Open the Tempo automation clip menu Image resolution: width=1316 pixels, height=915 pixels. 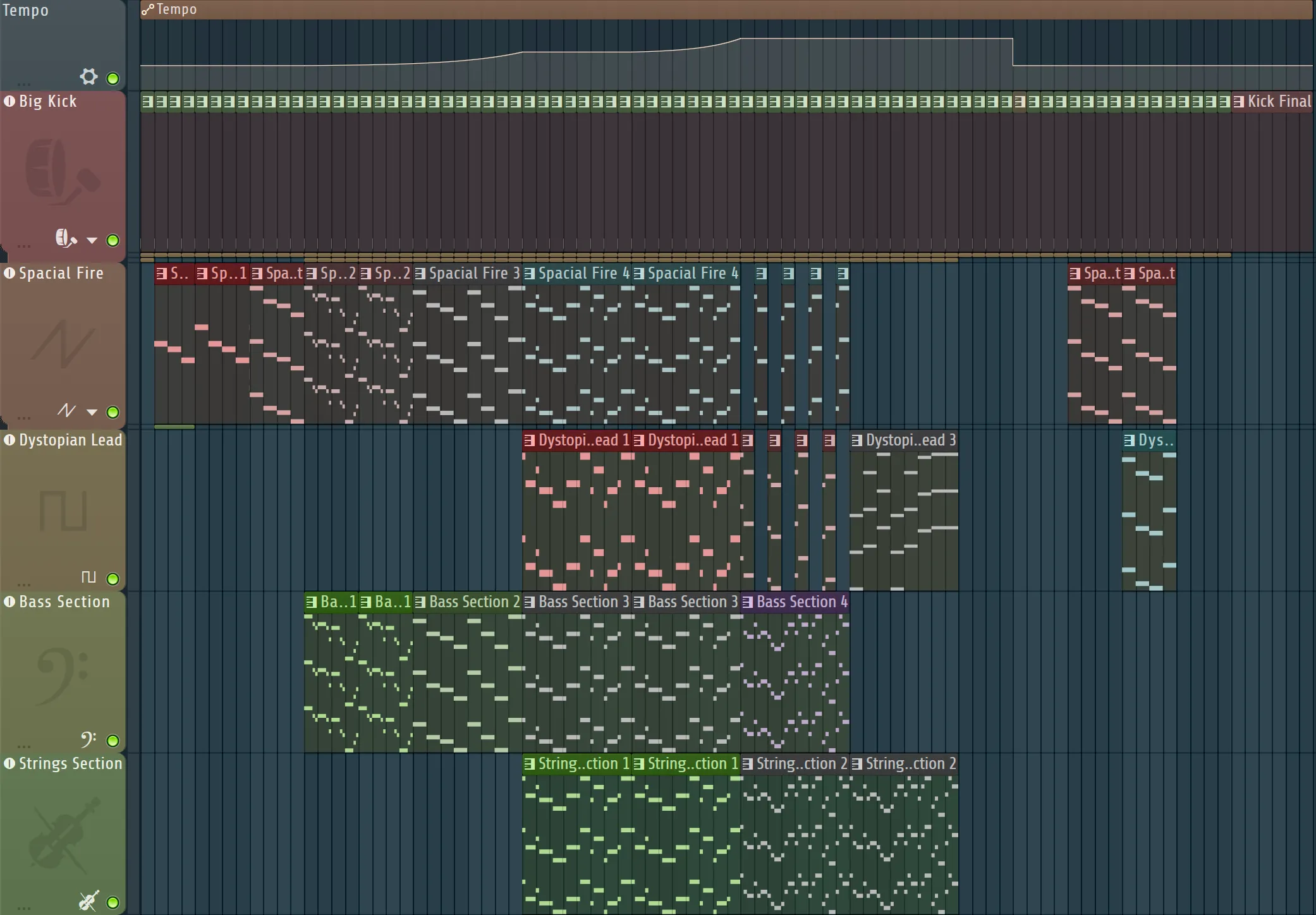(x=147, y=9)
